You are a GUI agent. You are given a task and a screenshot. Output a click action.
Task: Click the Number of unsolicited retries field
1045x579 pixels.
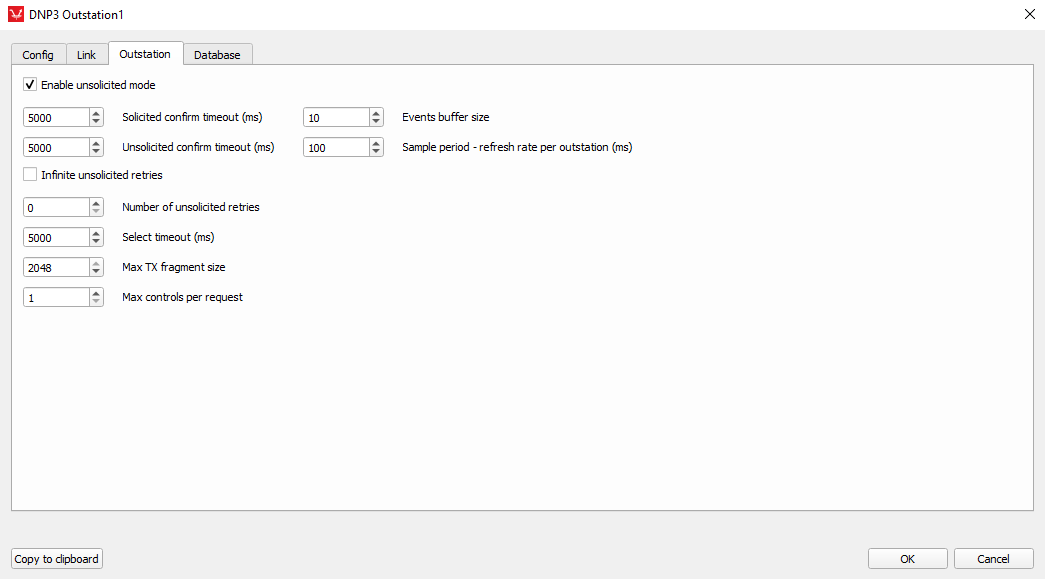click(56, 208)
